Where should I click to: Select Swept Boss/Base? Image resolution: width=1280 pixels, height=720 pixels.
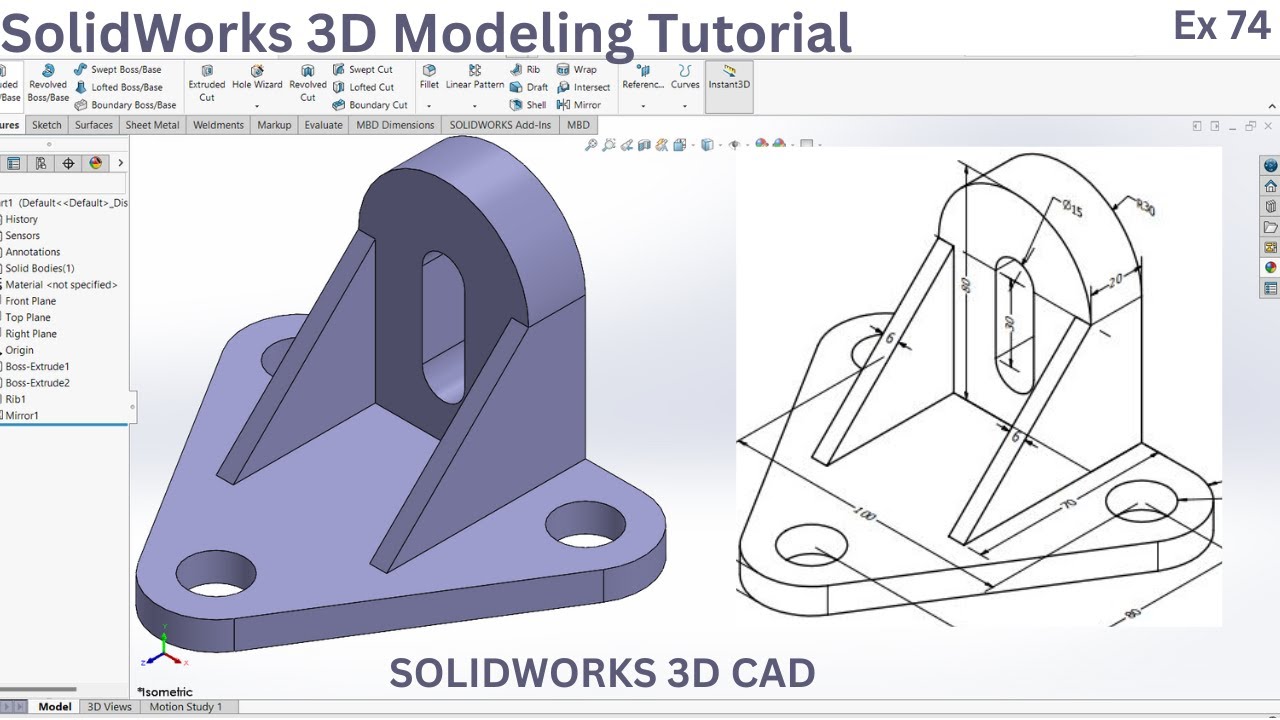click(117, 70)
